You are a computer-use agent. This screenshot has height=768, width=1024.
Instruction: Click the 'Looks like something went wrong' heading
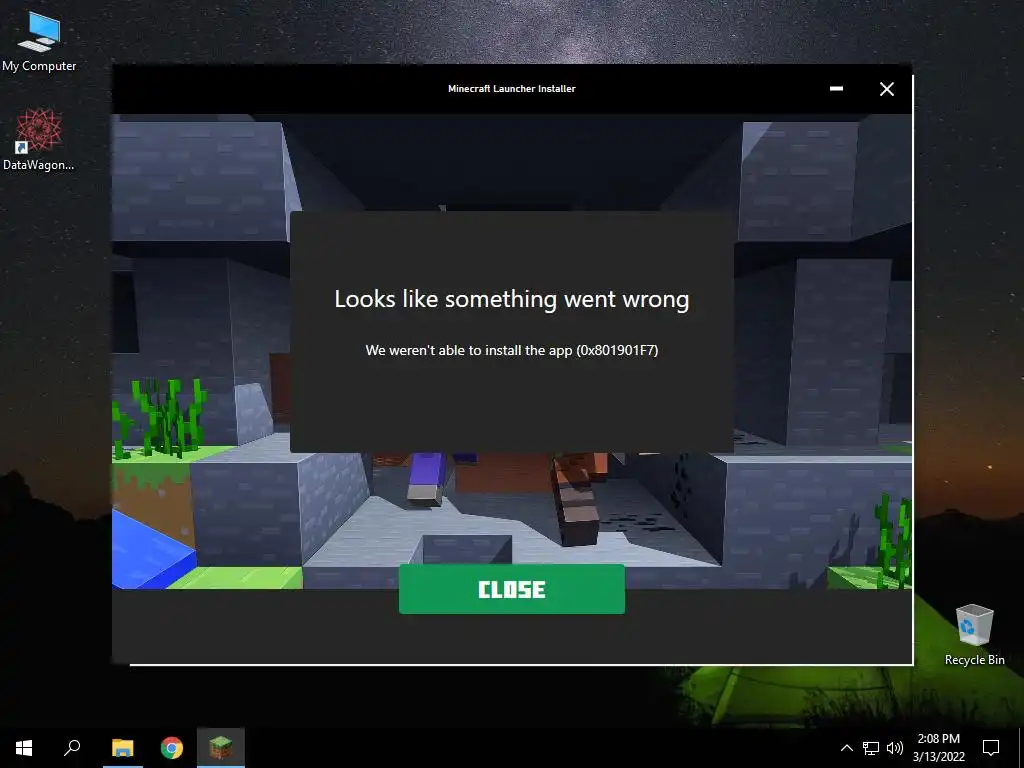pos(511,299)
